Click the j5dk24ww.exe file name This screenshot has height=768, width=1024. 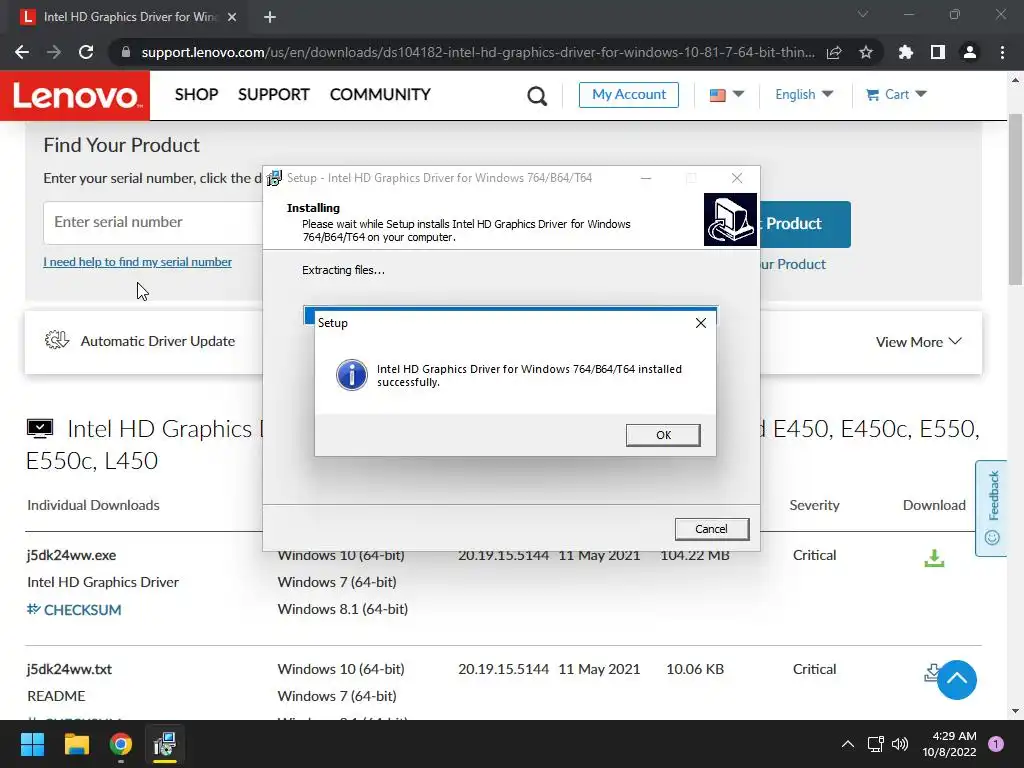coord(71,555)
